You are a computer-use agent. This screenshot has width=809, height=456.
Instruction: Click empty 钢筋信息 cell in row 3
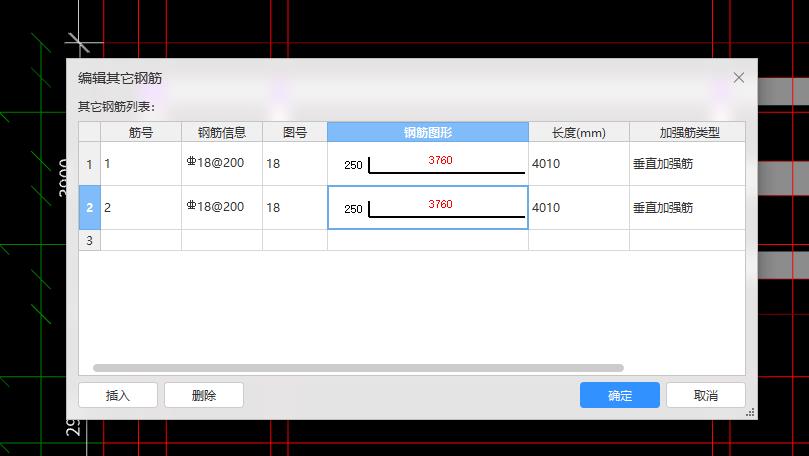[222, 240]
